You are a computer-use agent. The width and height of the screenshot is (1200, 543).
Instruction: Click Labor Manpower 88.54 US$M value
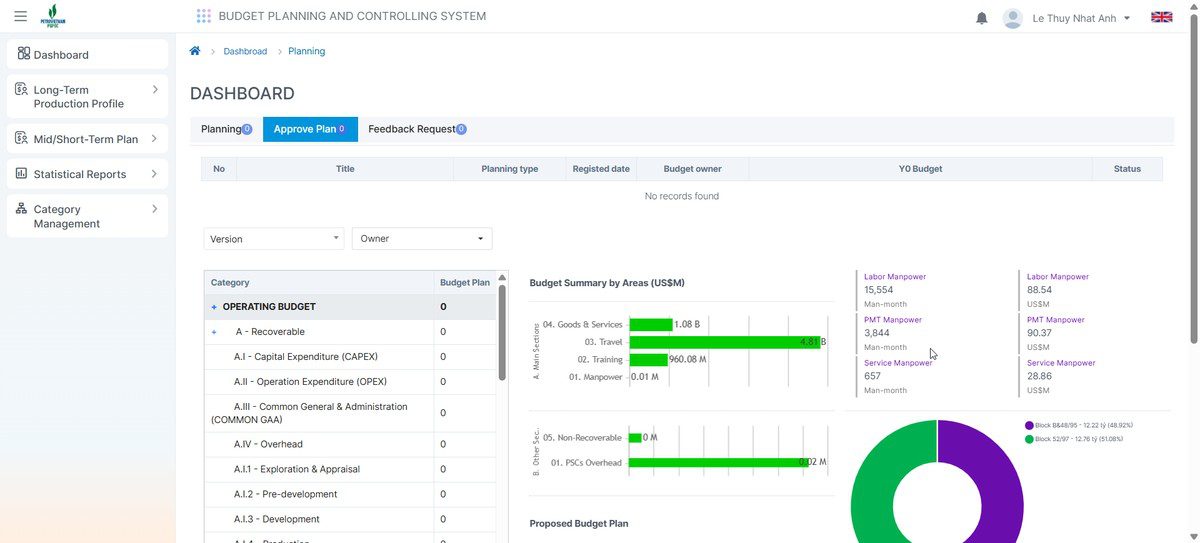(1039, 290)
